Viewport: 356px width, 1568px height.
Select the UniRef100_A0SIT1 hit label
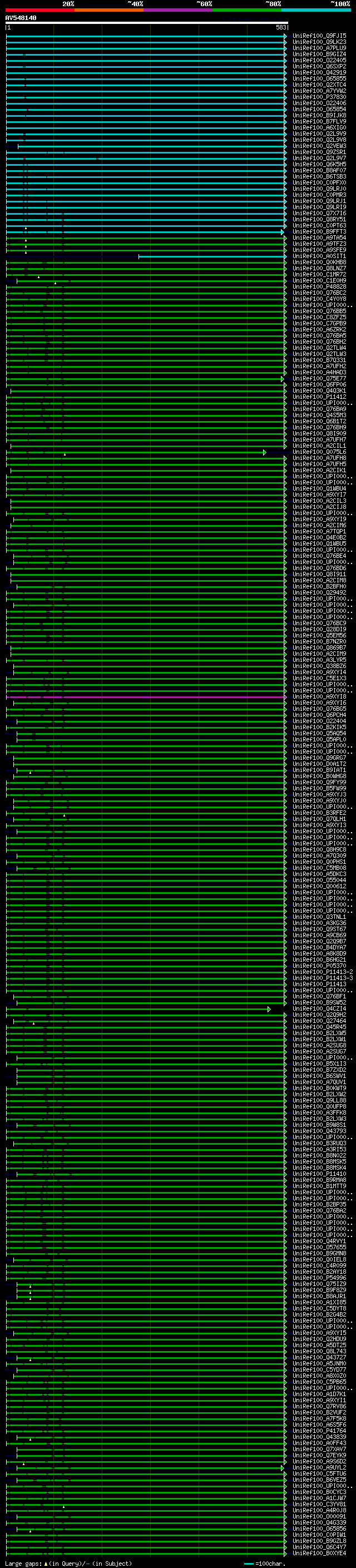(x=319, y=256)
